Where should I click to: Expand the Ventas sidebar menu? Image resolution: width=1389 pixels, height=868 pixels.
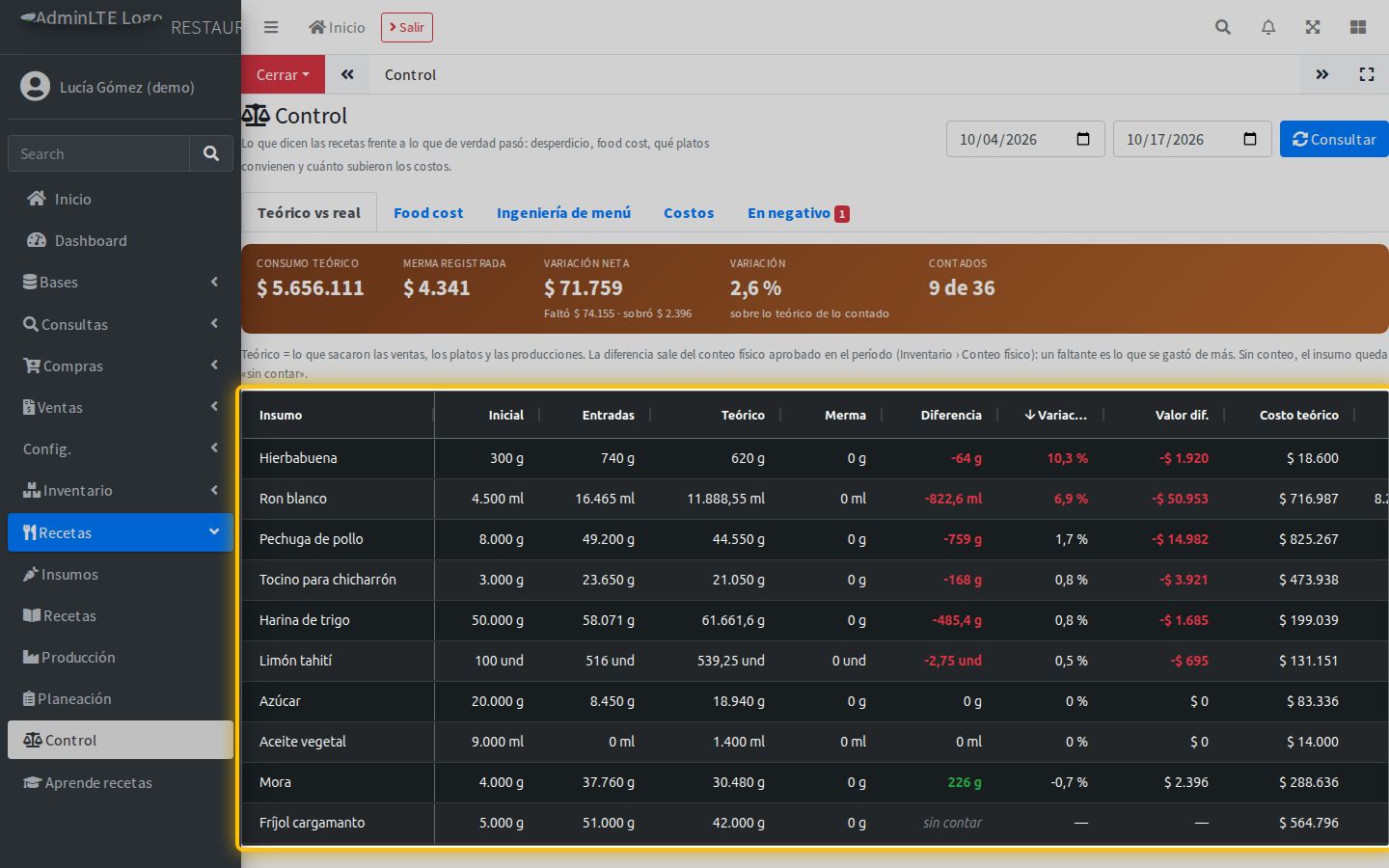coord(121,407)
